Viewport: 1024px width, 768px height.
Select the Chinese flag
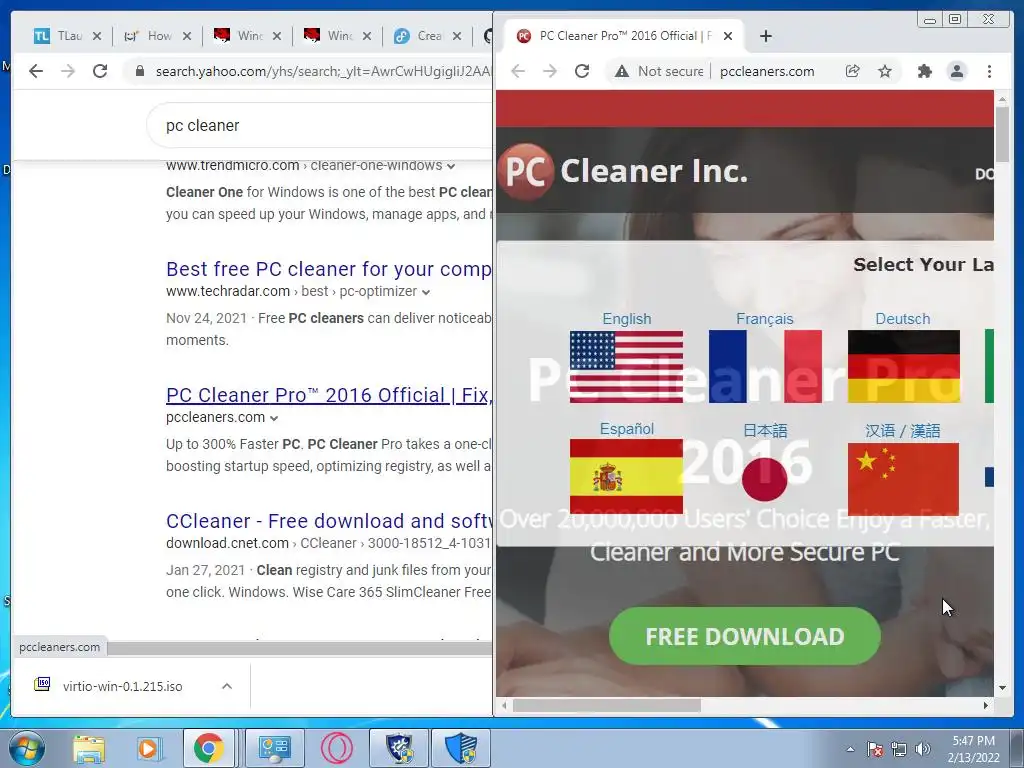(x=903, y=479)
